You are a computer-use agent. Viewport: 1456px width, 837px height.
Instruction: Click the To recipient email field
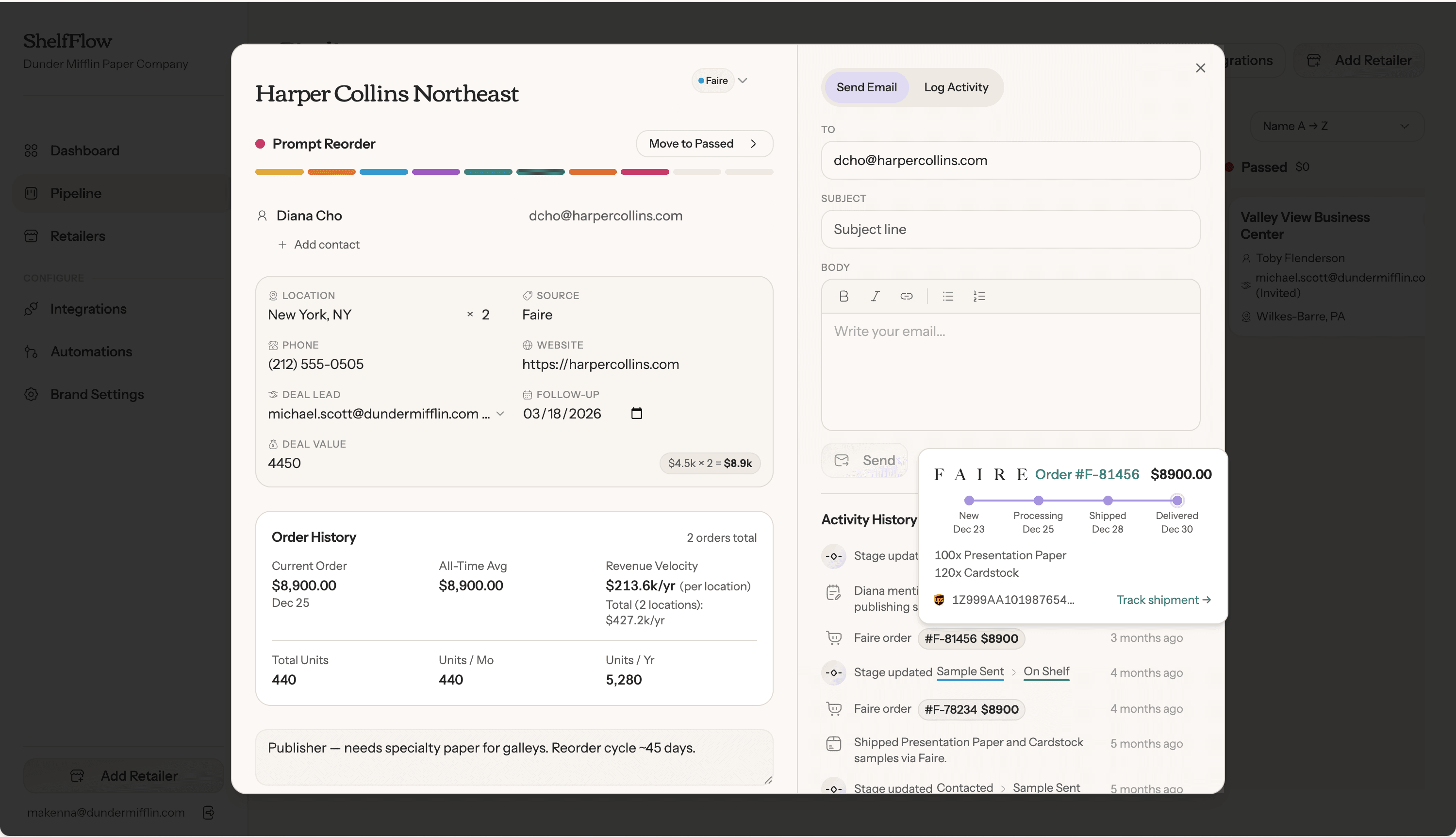pos(1010,160)
